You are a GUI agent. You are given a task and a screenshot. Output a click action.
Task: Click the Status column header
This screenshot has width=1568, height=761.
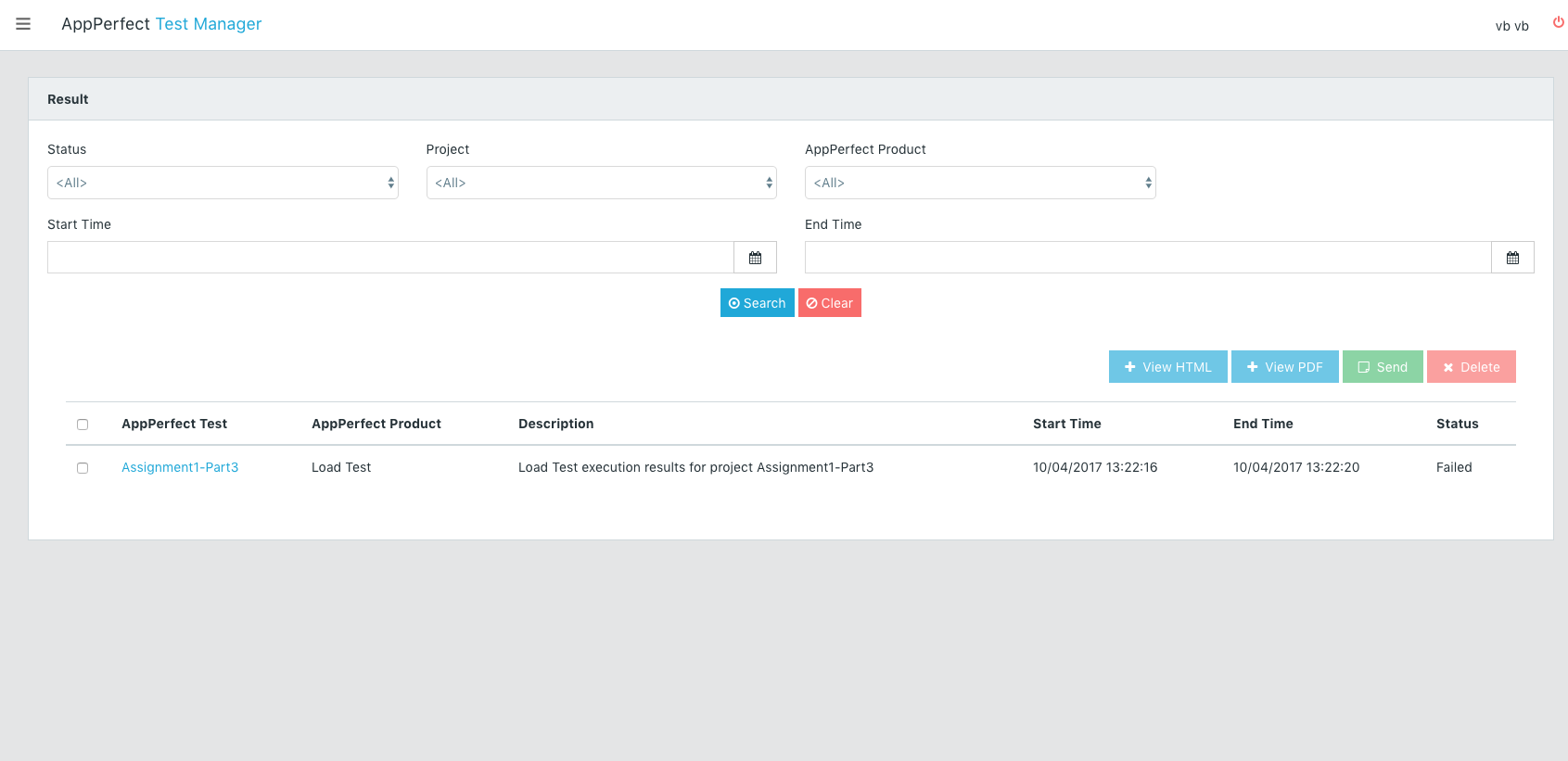tap(1458, 424)
